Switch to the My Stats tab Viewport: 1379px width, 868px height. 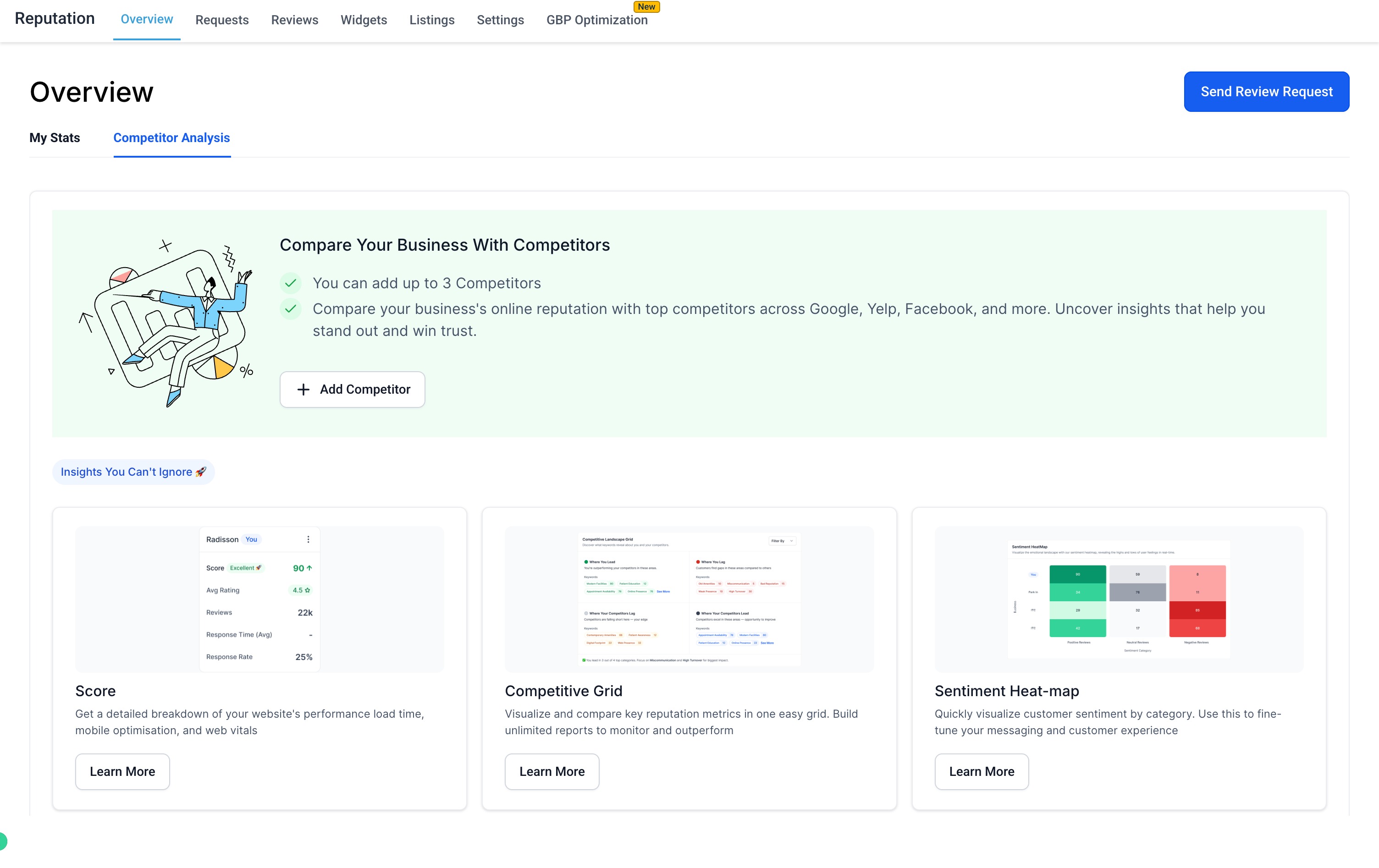(x=55, y=138)
